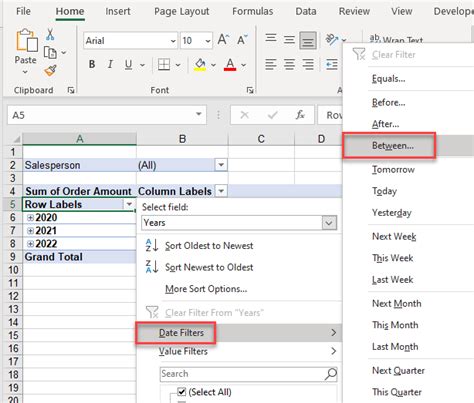
Task: Open Salesperson (All) filter dropdown
Action: coord(221,165)
